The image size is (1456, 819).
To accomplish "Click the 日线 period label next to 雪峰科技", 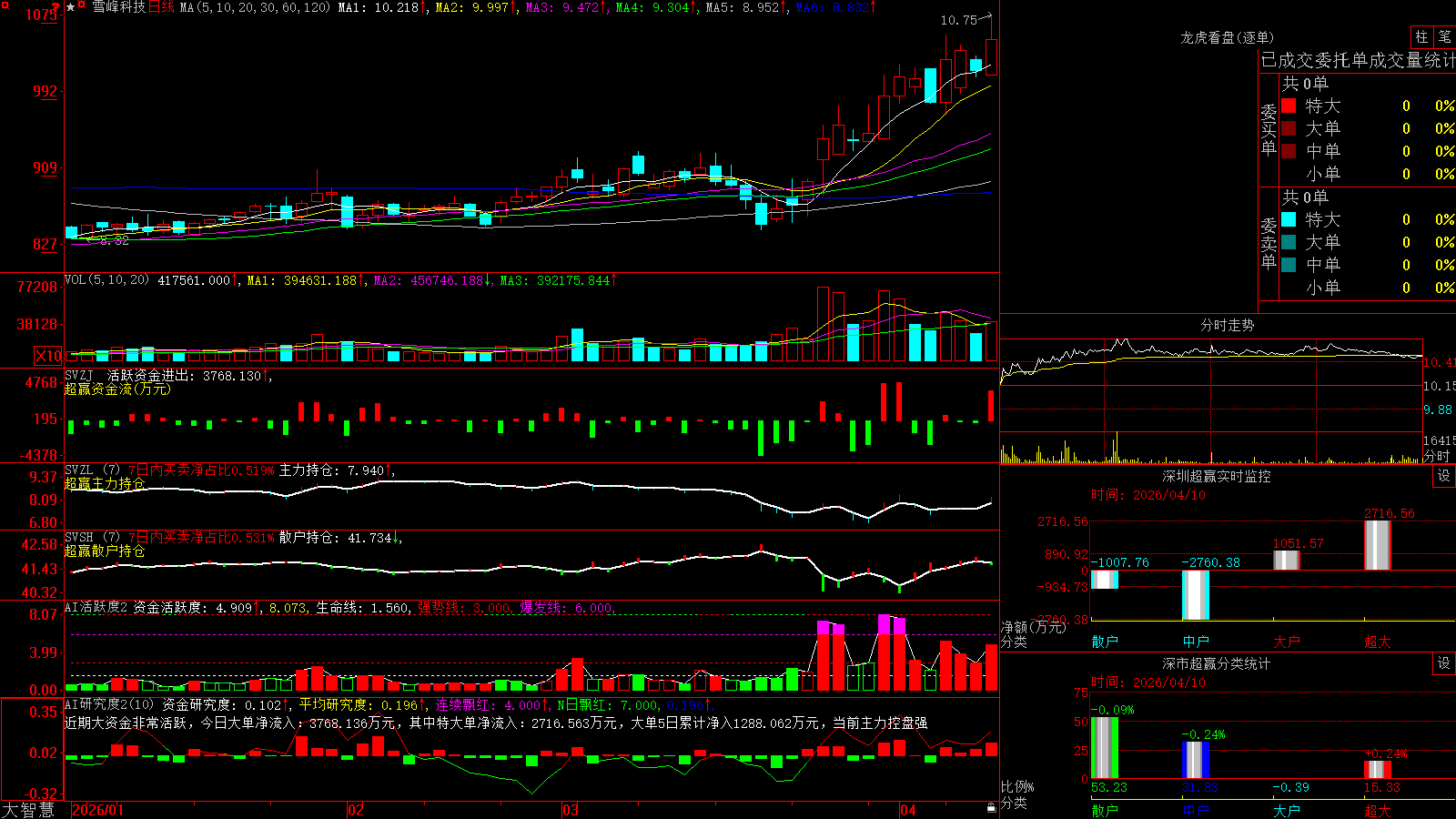I will pos(161,7).
